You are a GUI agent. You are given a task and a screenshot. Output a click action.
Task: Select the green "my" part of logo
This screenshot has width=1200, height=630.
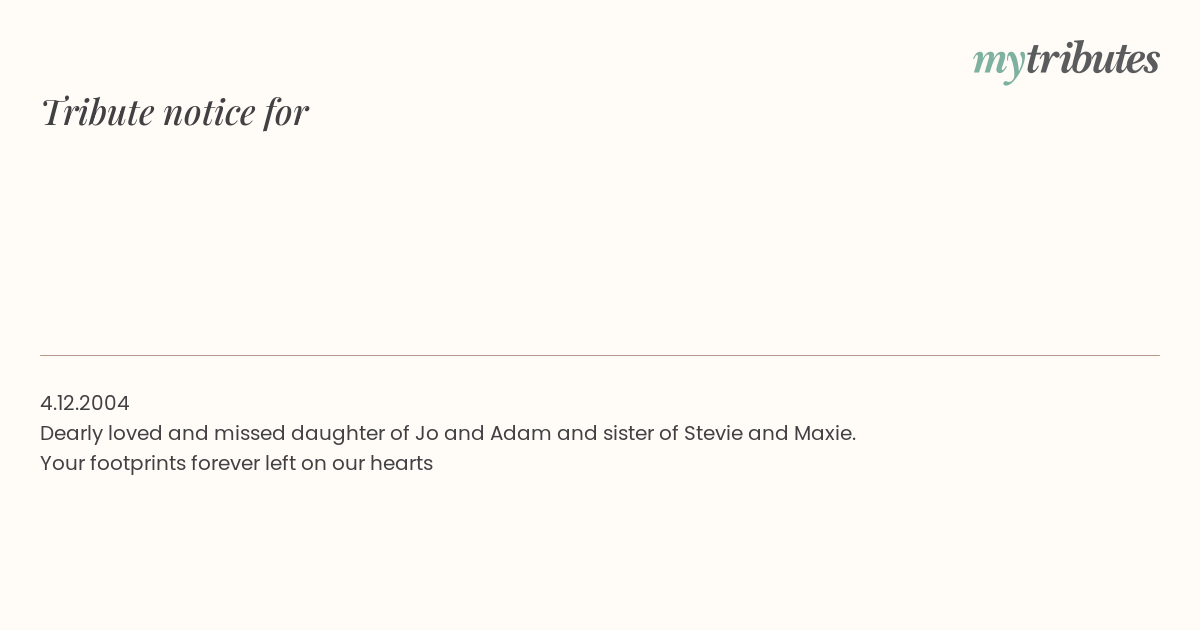click(998, 63)
